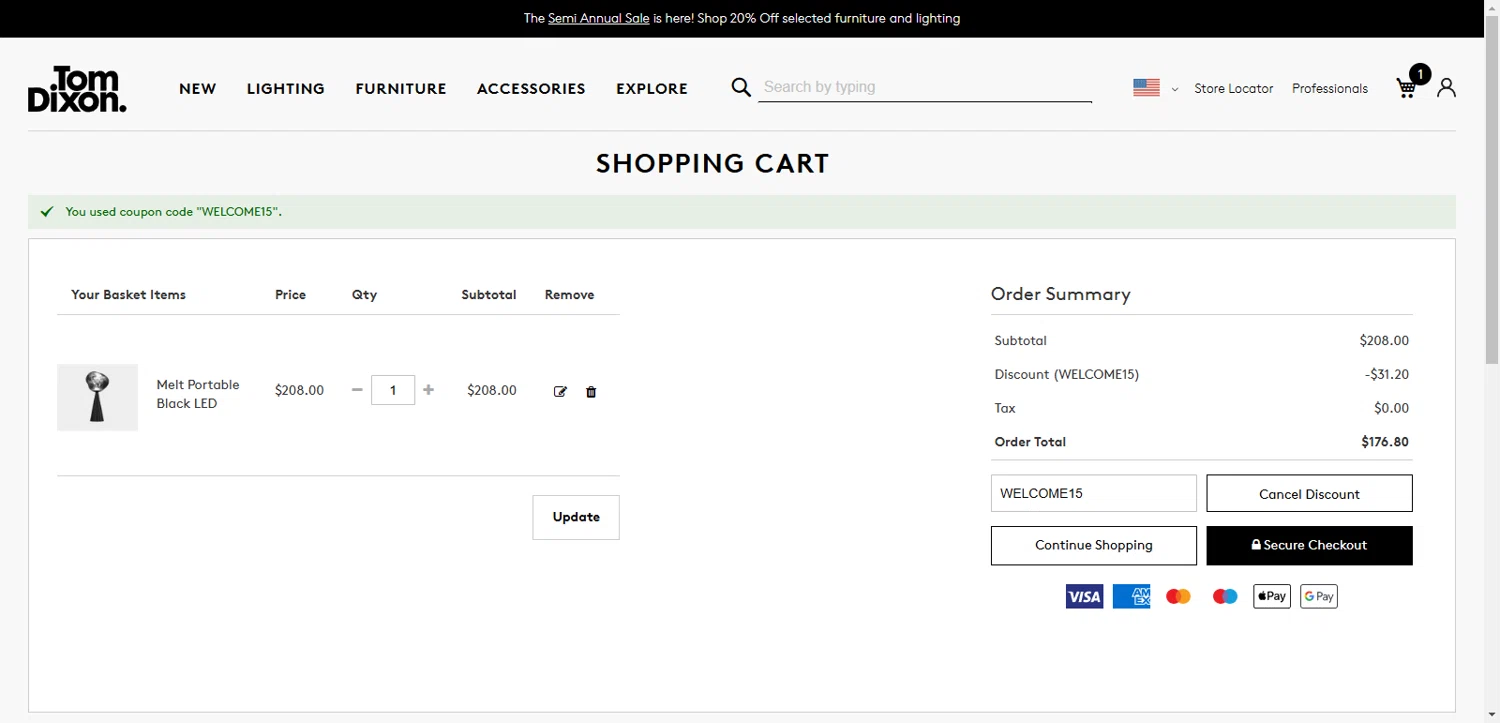Click the discount amount -$31.20
The width and height of the screenshot is (1500, 723).
(x=1387, y=374)
